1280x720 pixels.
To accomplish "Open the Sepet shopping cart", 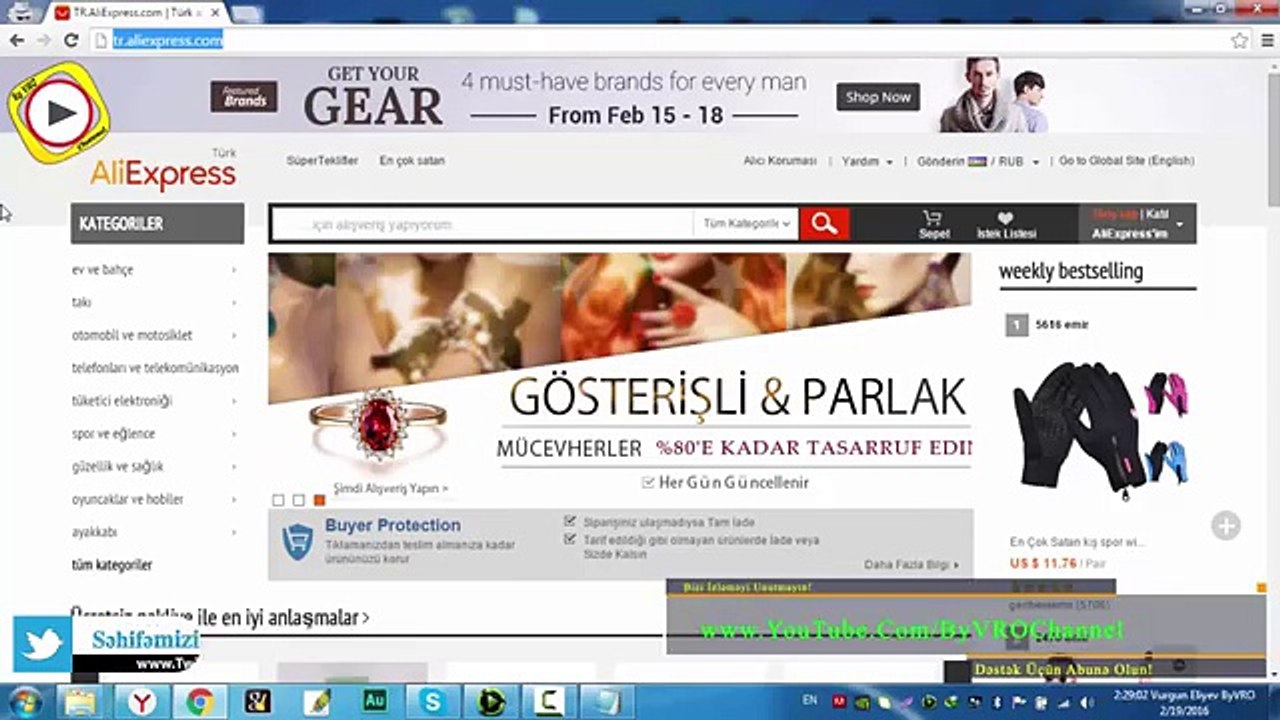I will click(x=934, y=224).
